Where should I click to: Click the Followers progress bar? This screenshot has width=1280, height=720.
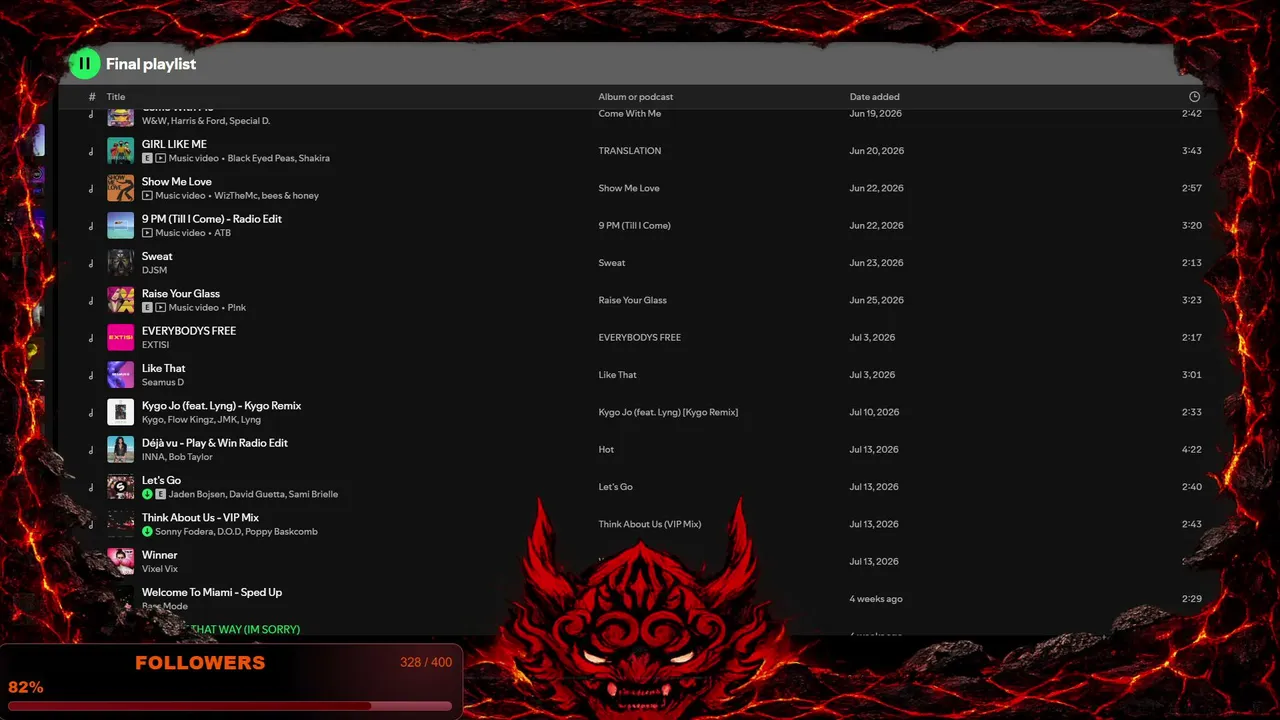230,706
